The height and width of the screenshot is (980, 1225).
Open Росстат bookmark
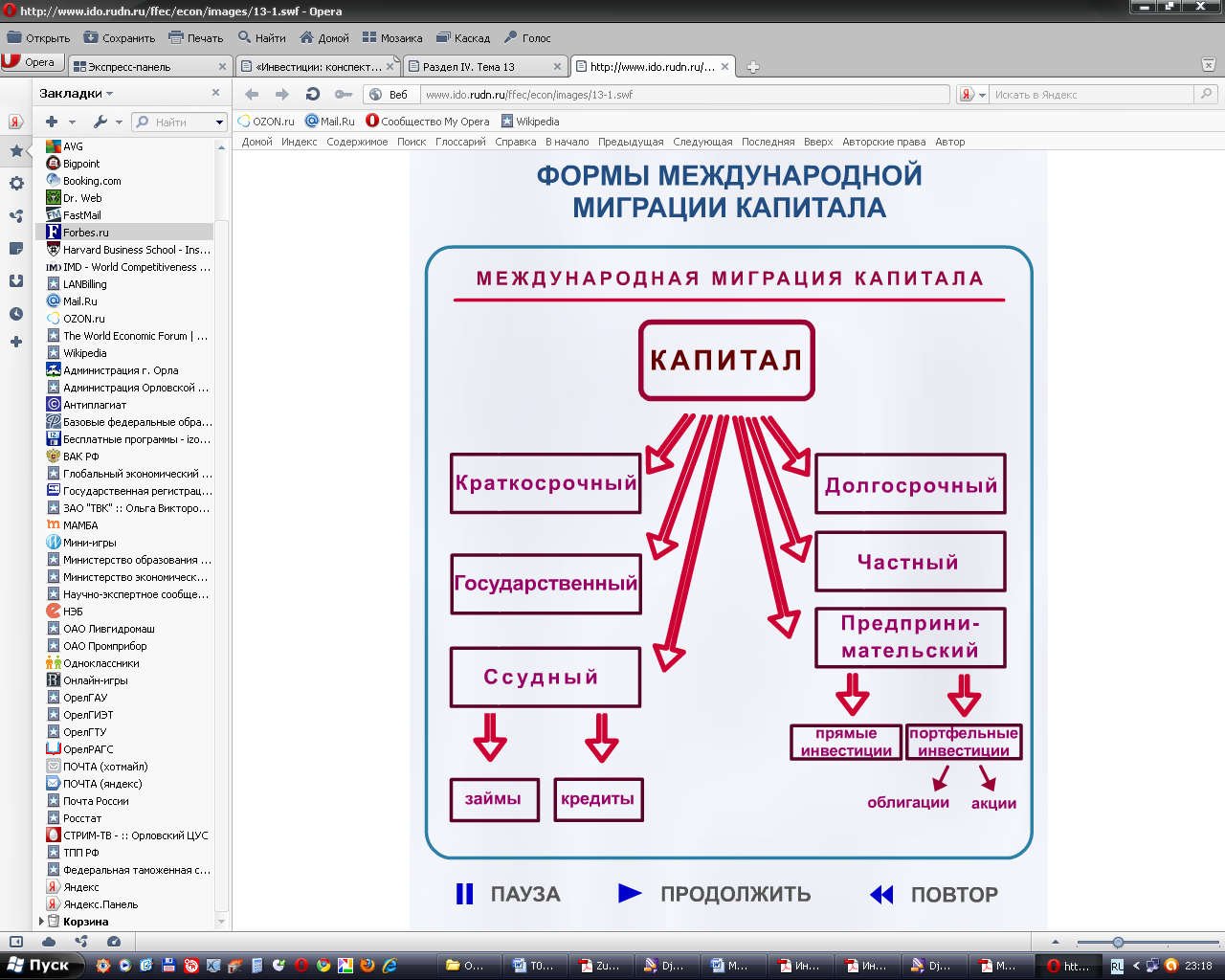[x=124, y=818]
